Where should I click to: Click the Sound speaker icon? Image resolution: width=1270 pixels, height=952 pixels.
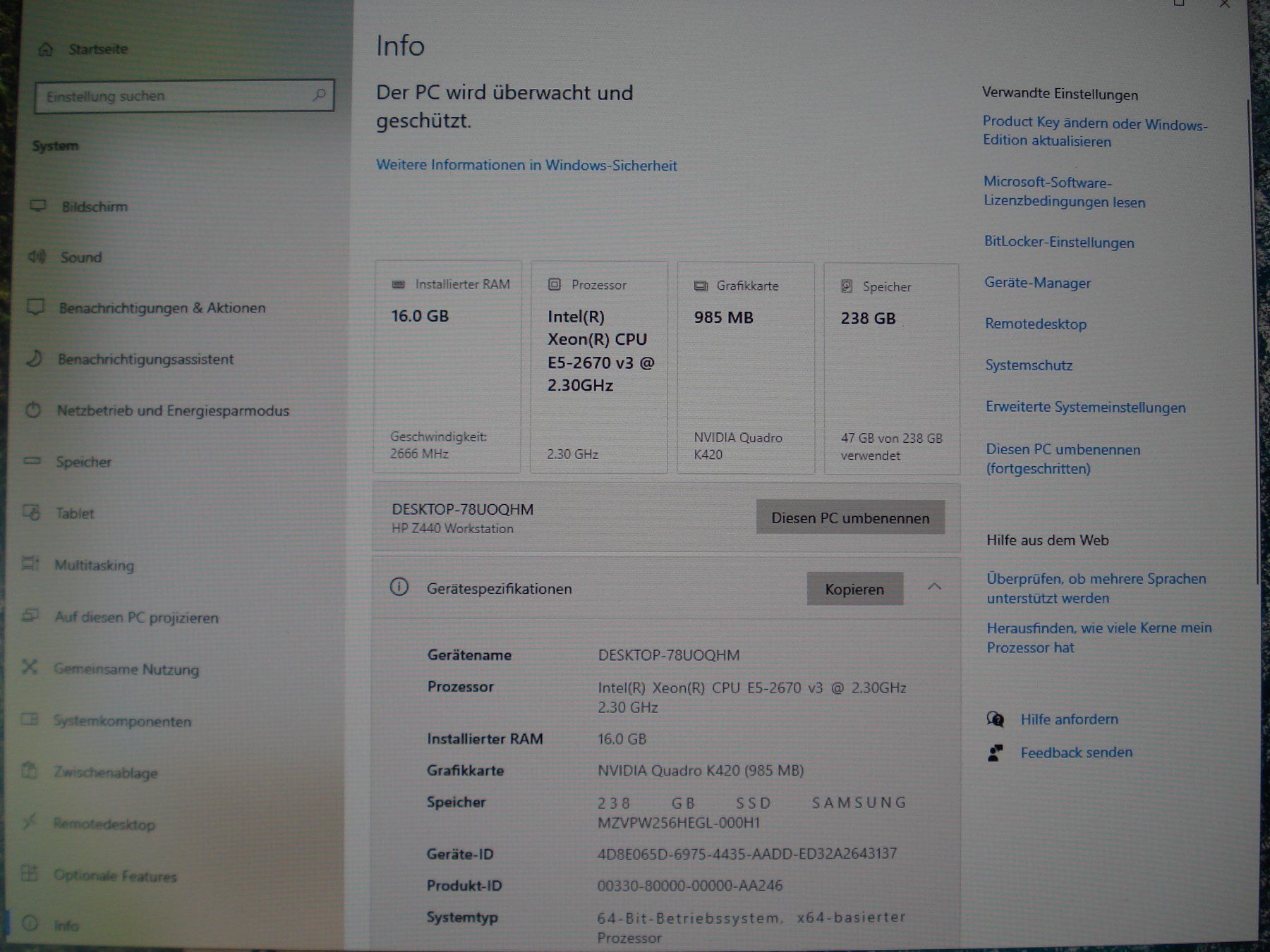pyautogui.click(x=37, y=257)
